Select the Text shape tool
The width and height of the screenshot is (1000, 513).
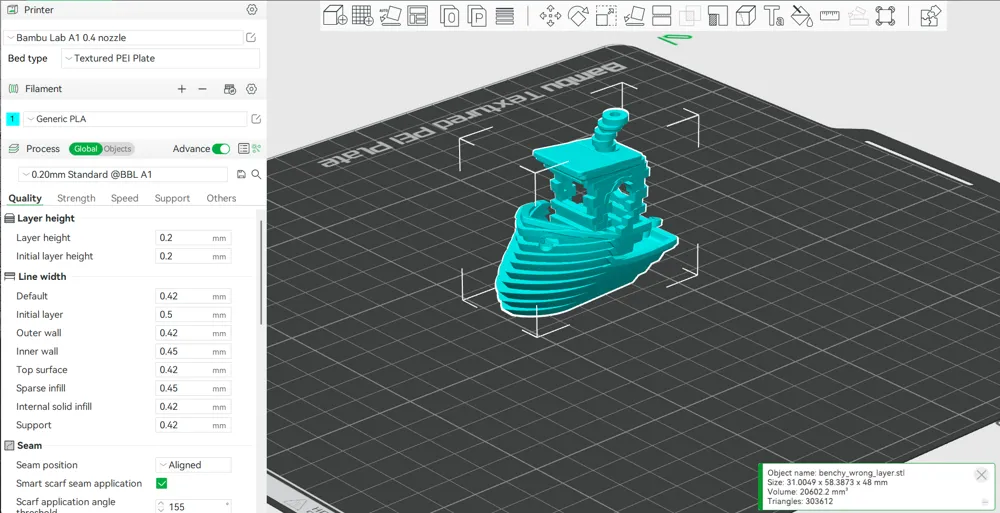point(774,16)
